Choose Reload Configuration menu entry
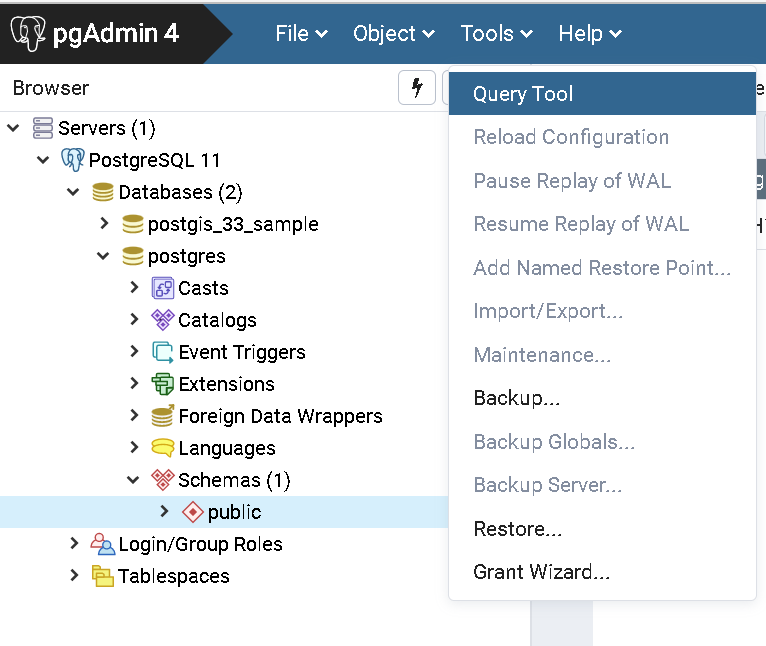This screenshot has width=766, height=646. pyautogui.click(x=602, y=137)
